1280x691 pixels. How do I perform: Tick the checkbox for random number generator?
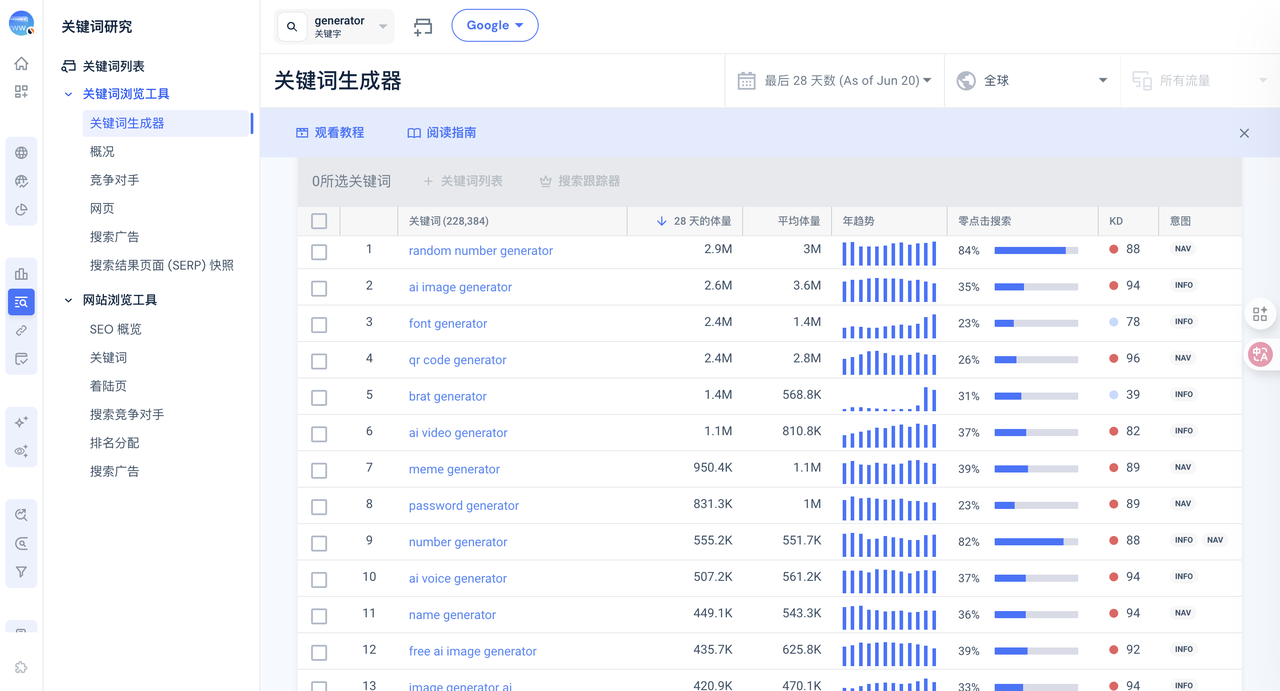coord(319,252)
